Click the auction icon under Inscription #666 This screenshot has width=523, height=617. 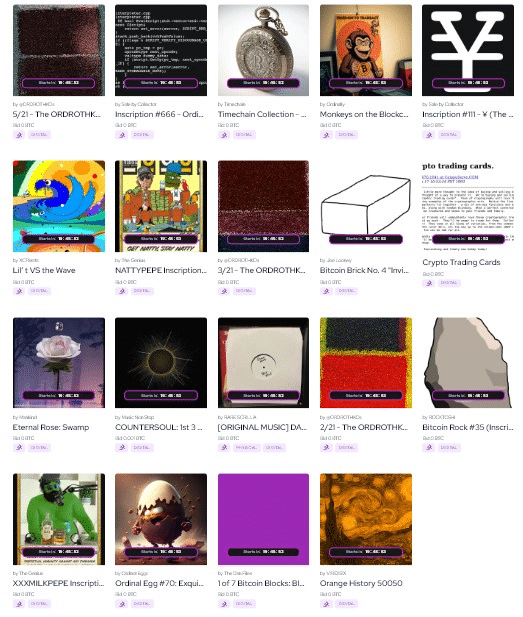[122, 135]
